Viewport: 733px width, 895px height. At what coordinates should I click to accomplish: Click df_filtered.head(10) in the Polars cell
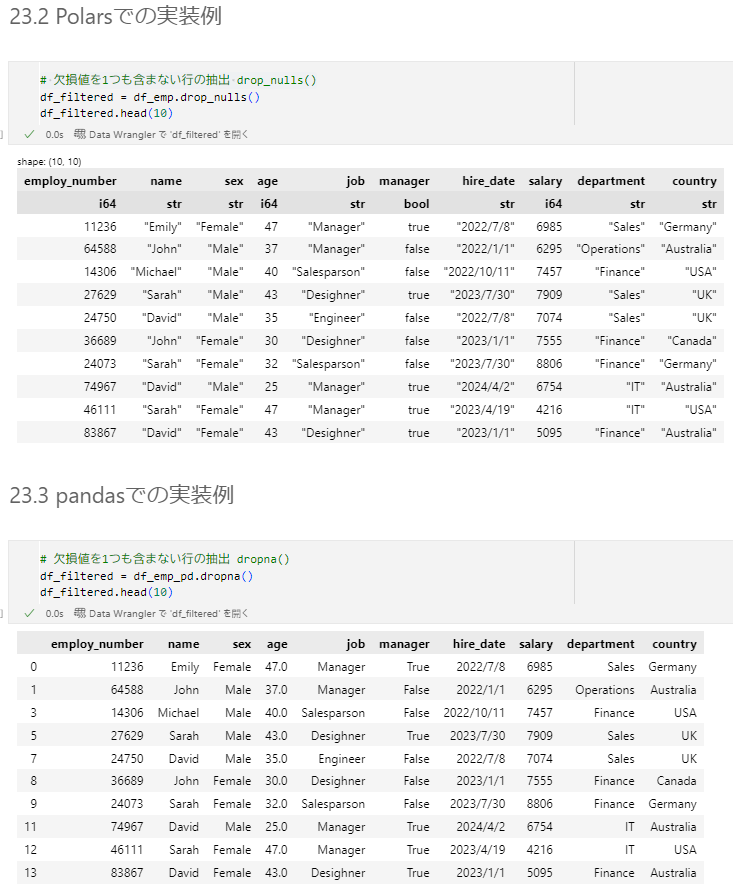(x=106, y=113)
